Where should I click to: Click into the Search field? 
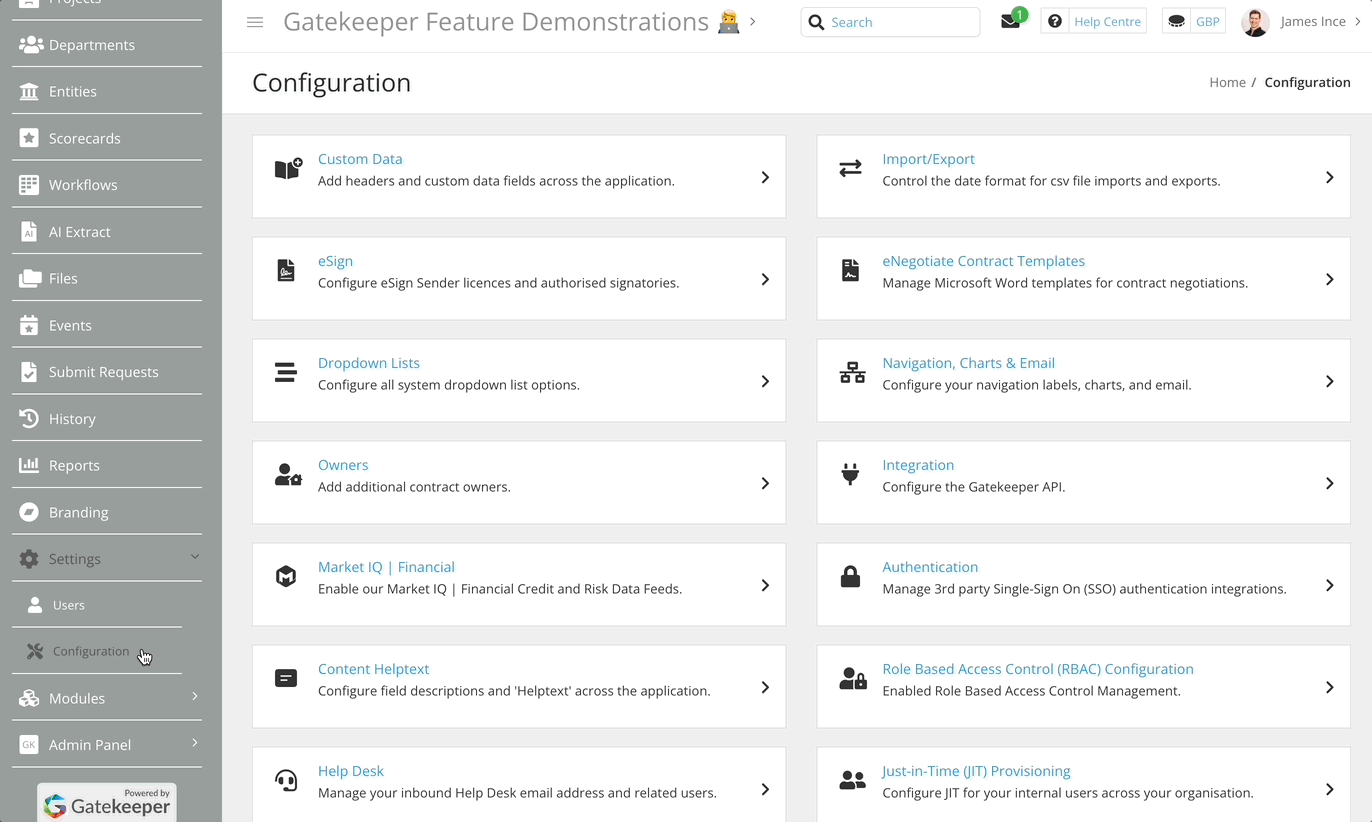pyautogui.click(x=890, y=22)
